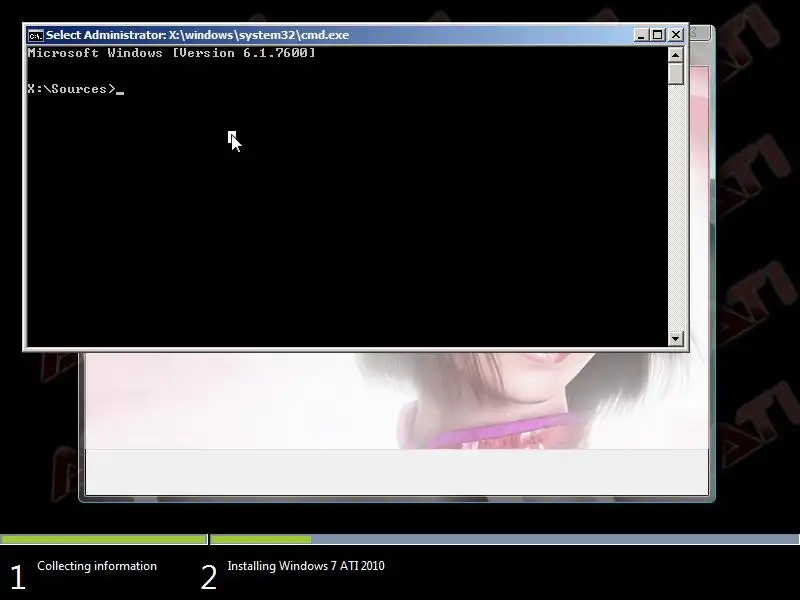Click the scroll up arrow in cmd window
800x600 pixels.
(676, 55)
